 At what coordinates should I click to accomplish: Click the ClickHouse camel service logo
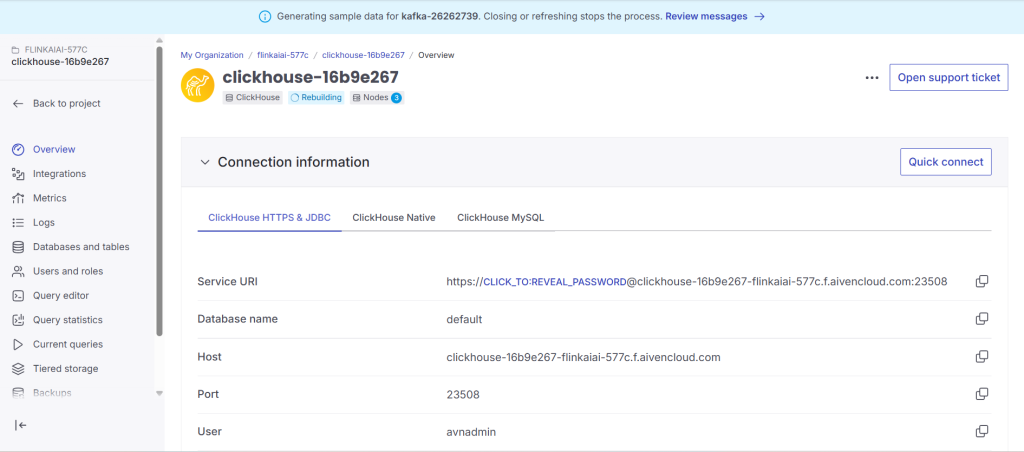(197, 85)
